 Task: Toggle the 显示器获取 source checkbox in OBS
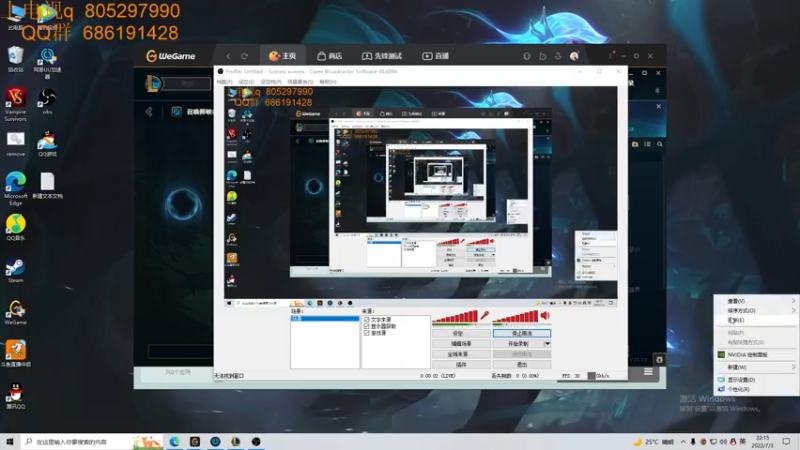(367, 327)
